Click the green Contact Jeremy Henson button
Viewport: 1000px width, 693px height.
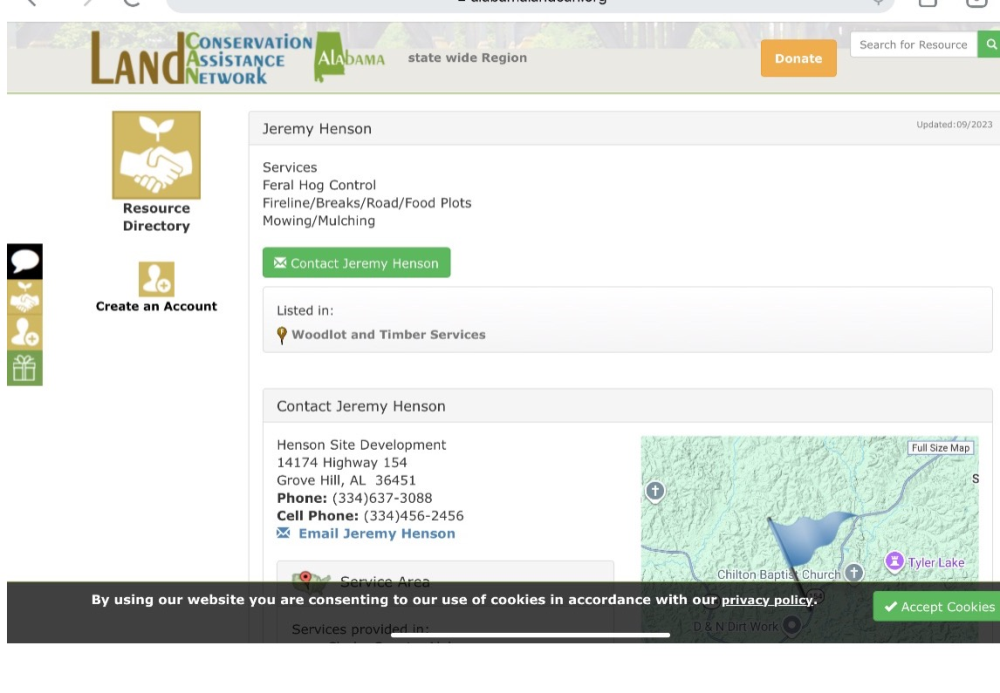pyautogui.click(x=356, y=263)
